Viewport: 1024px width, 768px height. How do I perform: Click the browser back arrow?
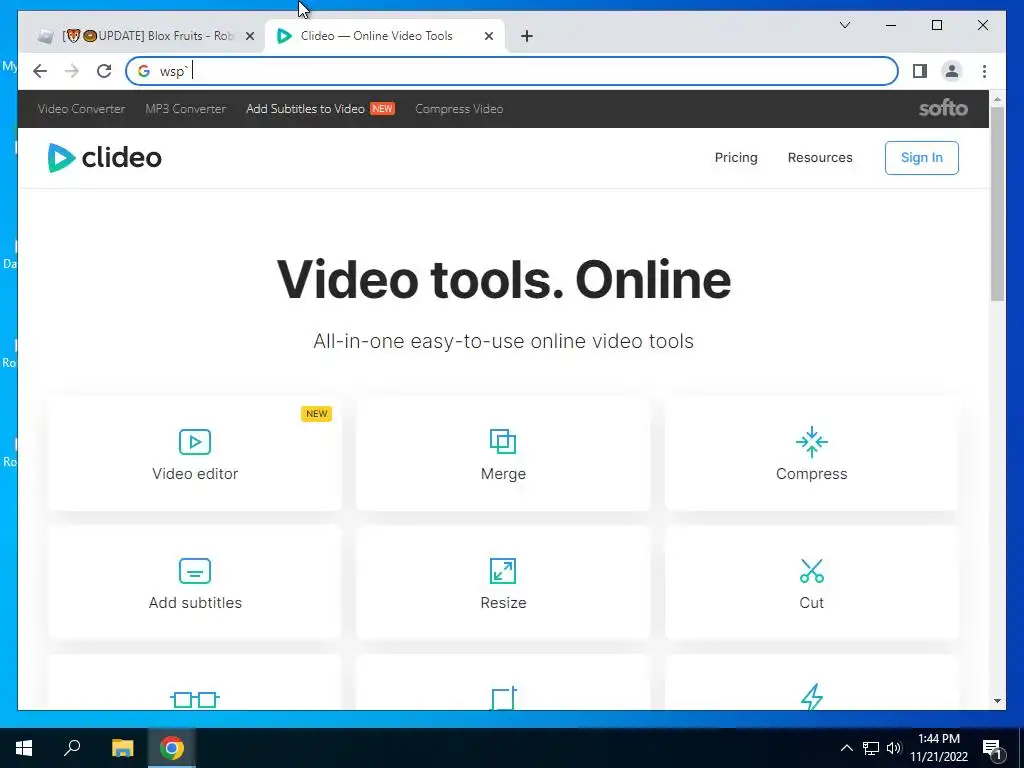point(40,71)
